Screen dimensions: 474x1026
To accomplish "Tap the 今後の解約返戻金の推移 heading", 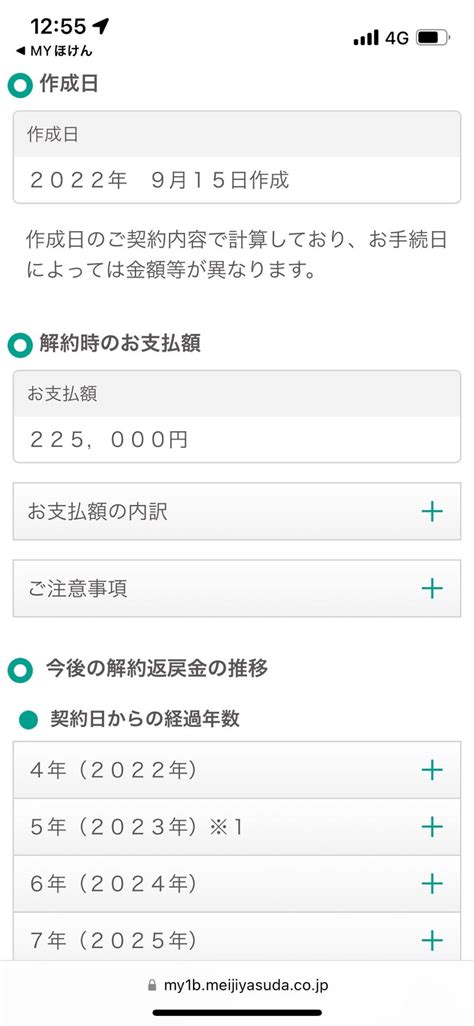I will pyautogui.click(x=156, y=669).
